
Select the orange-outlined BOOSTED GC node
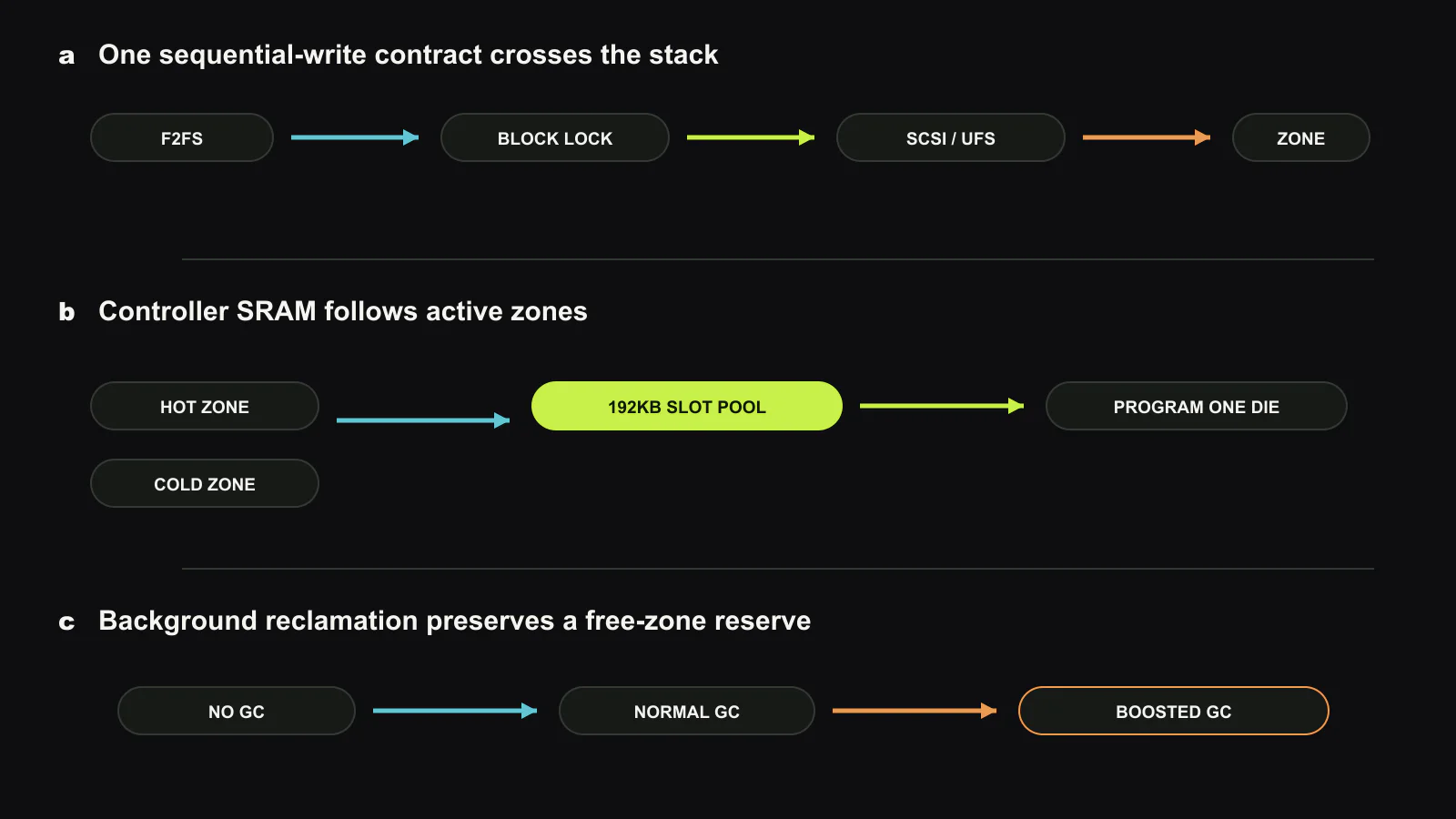click(x=1174, y=711)
